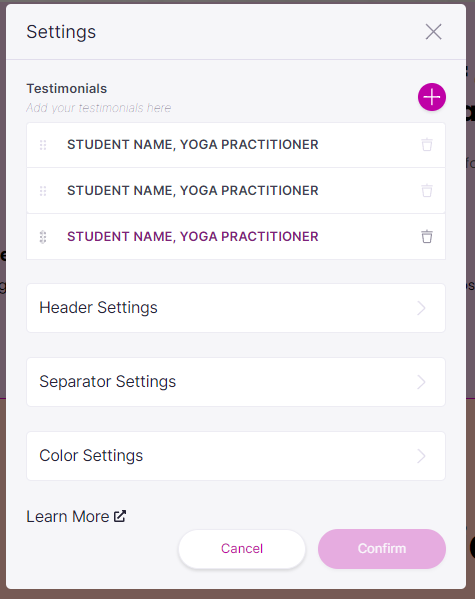This screenshot has width=475, height=599.
Task: Cancel the settings changes
Action: (242, 549)
